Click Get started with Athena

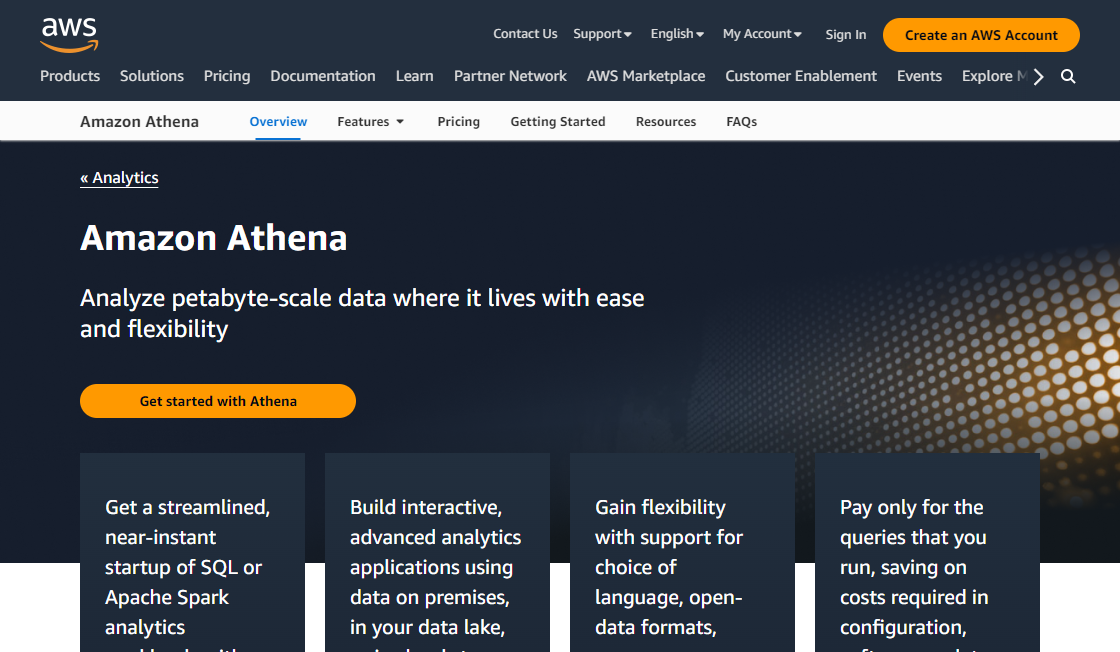[x=217, y=400]
